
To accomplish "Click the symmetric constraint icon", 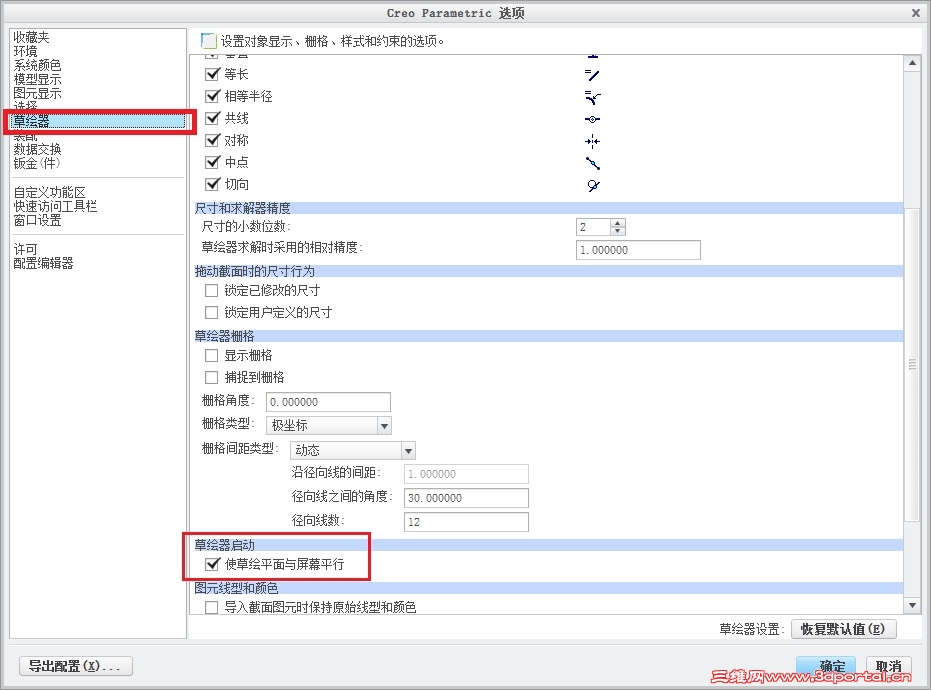I will point(593,141).
